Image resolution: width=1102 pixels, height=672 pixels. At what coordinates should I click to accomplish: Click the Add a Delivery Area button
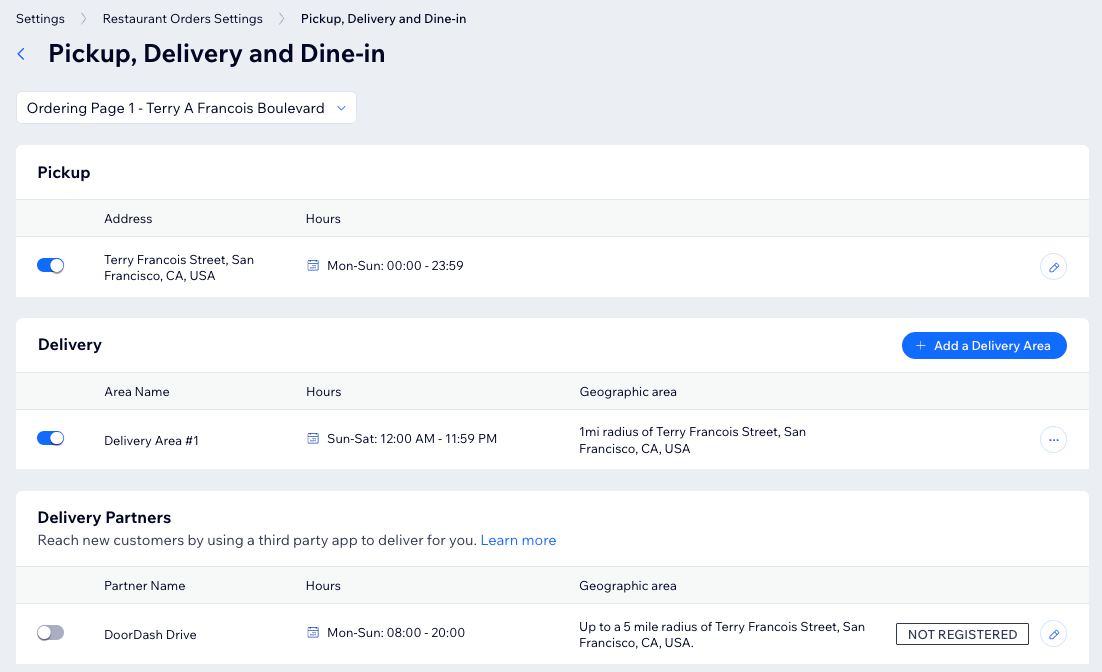(x=984, y=345)
